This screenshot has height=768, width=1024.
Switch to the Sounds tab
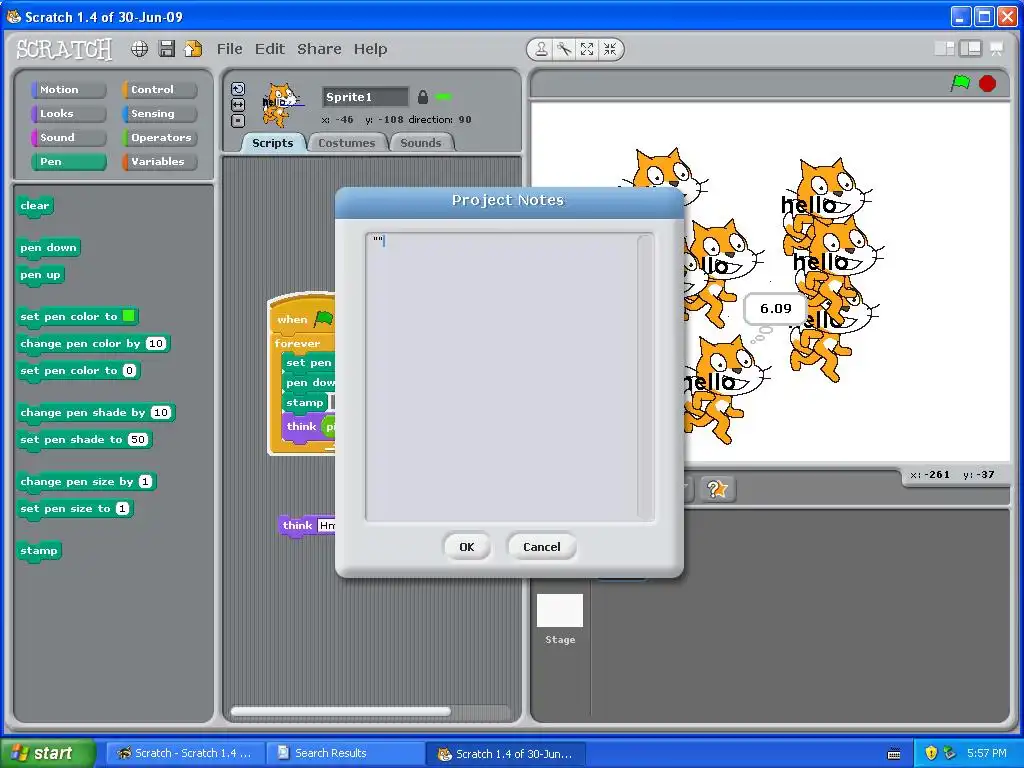[421, 143]
